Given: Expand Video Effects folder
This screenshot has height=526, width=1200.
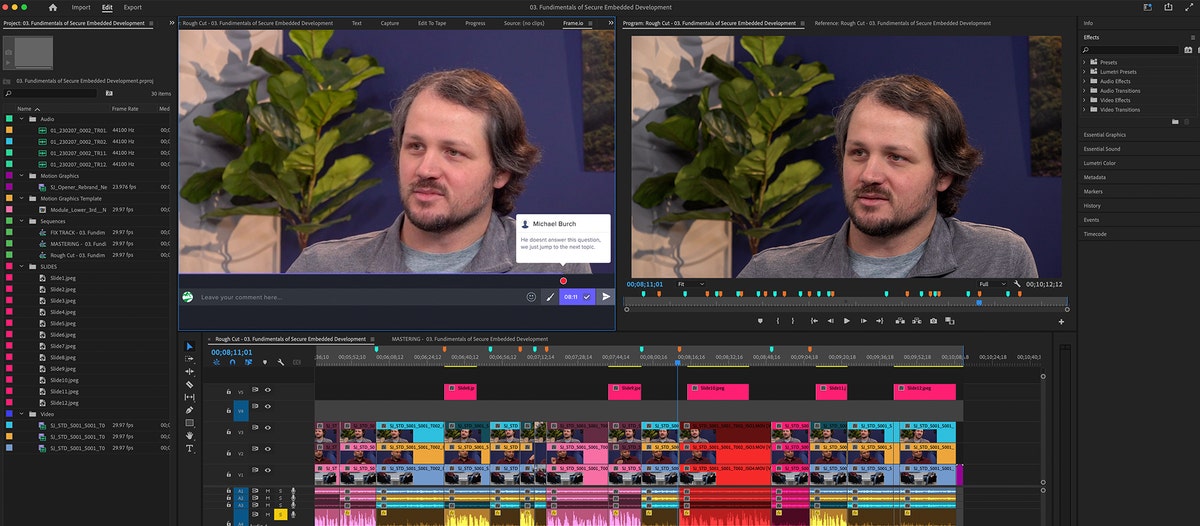Looking at the screenshot, I should pos(1084,100).
